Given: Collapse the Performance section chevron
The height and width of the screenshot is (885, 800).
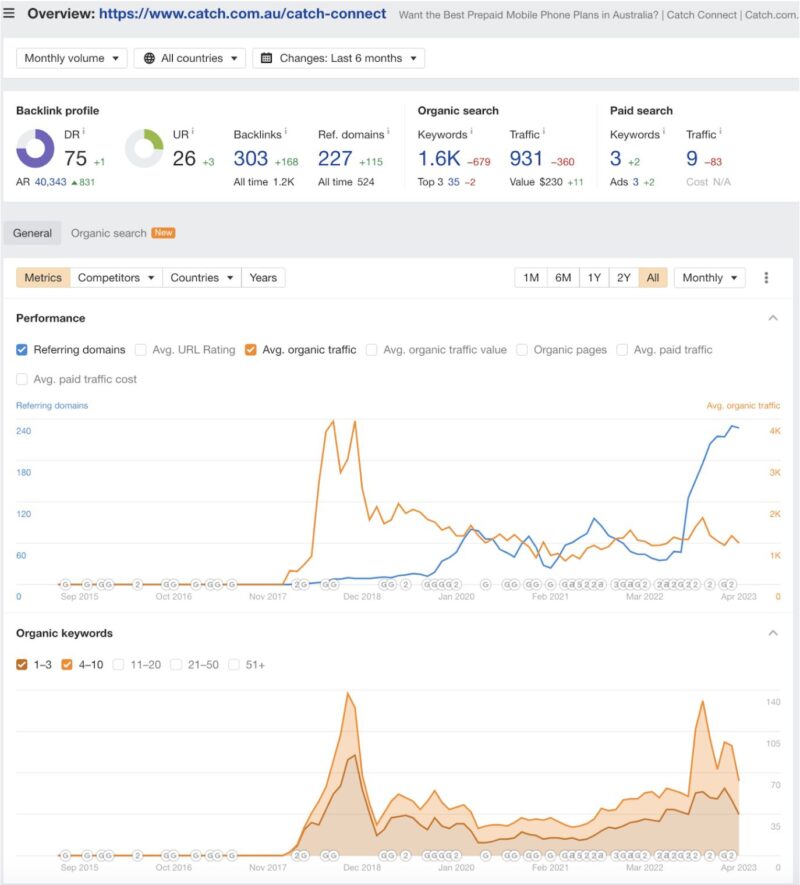Looking at the screenshot, I should click(x=773, y=317).
